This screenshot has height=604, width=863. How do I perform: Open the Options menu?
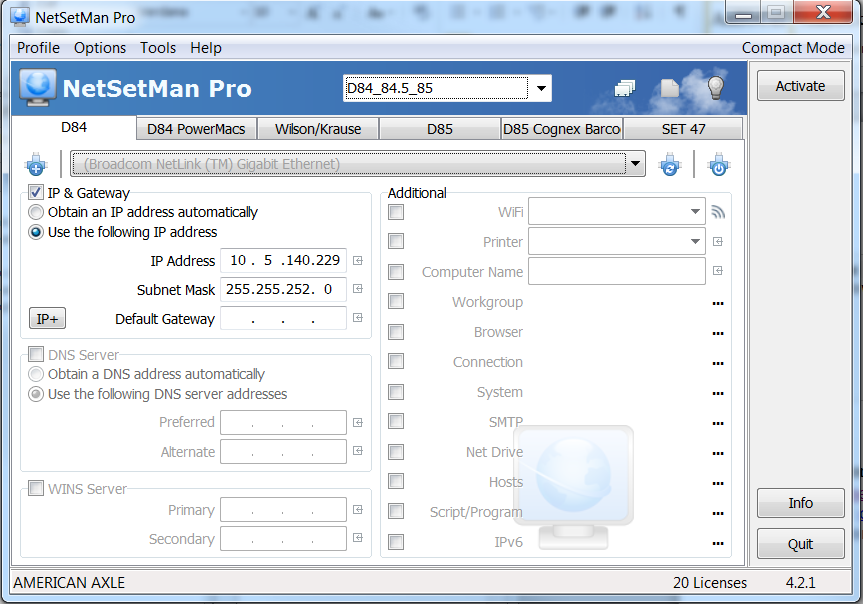(100, 48)
